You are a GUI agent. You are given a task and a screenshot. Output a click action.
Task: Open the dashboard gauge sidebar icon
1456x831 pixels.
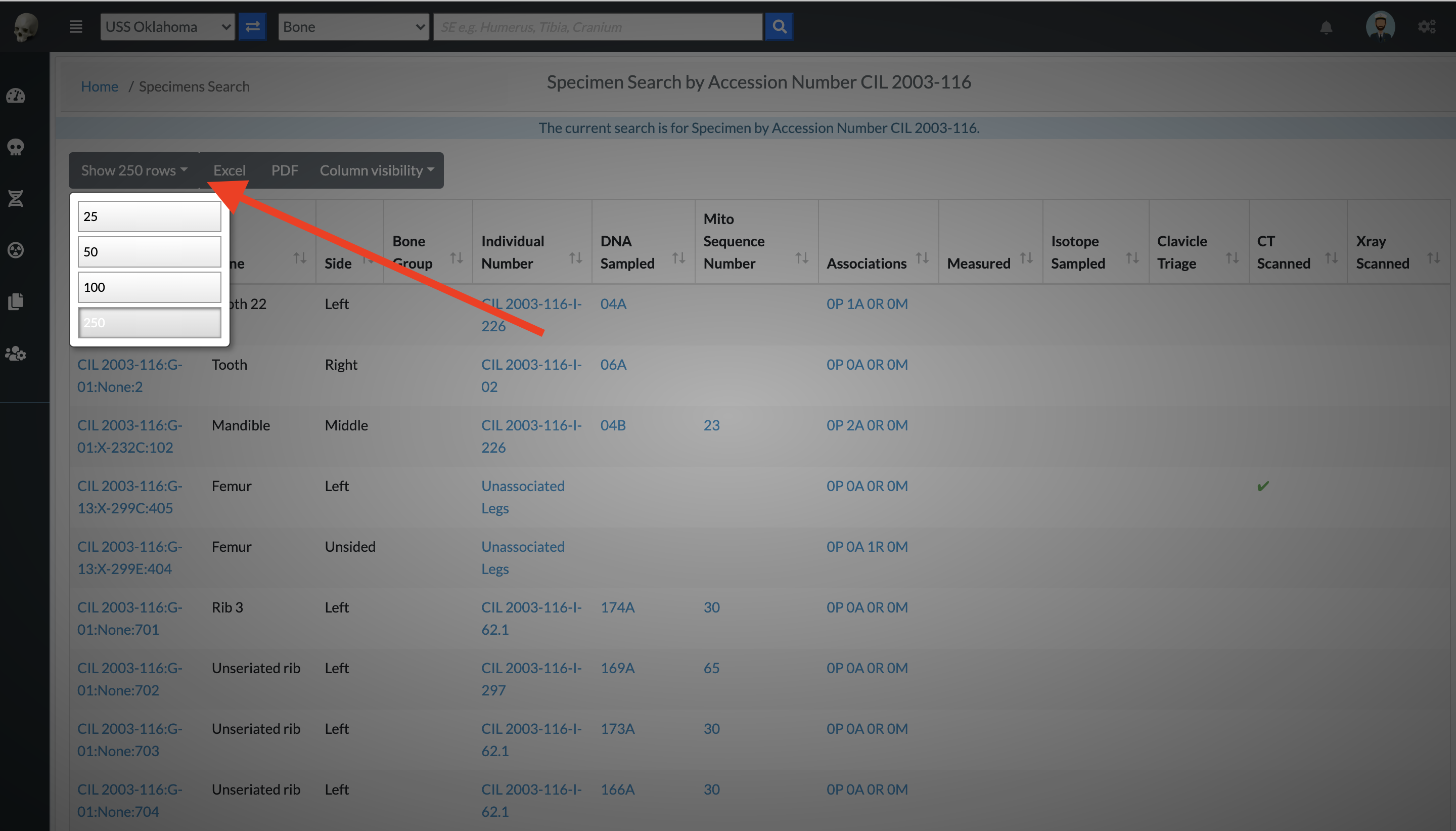15,96
